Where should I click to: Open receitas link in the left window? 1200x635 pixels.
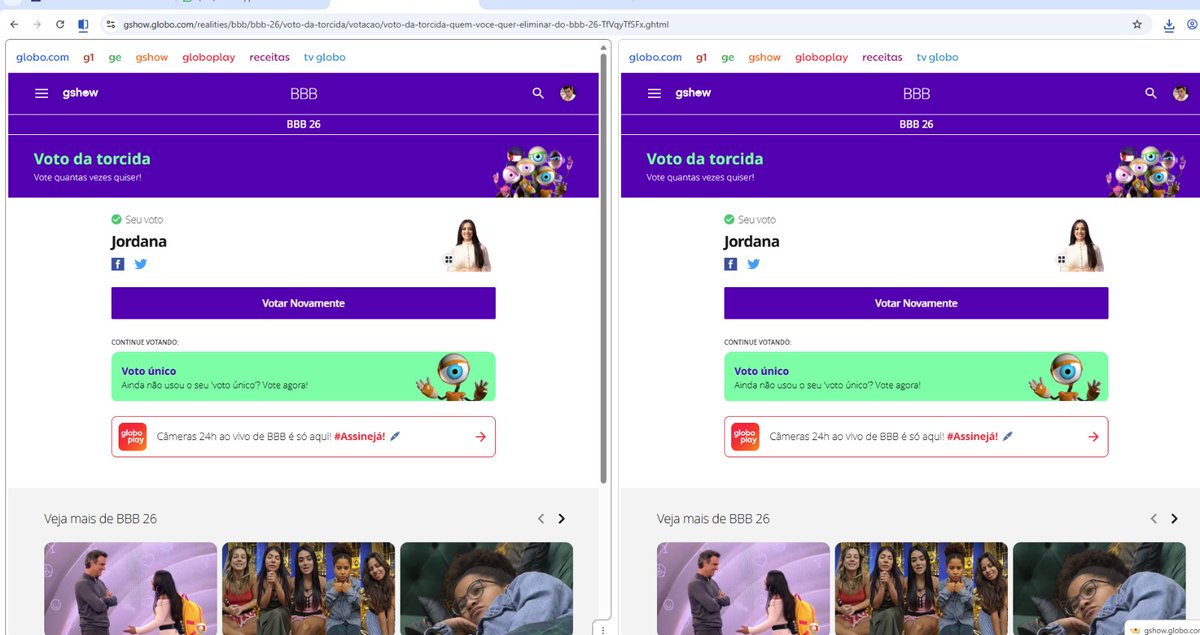click(270, 58)
